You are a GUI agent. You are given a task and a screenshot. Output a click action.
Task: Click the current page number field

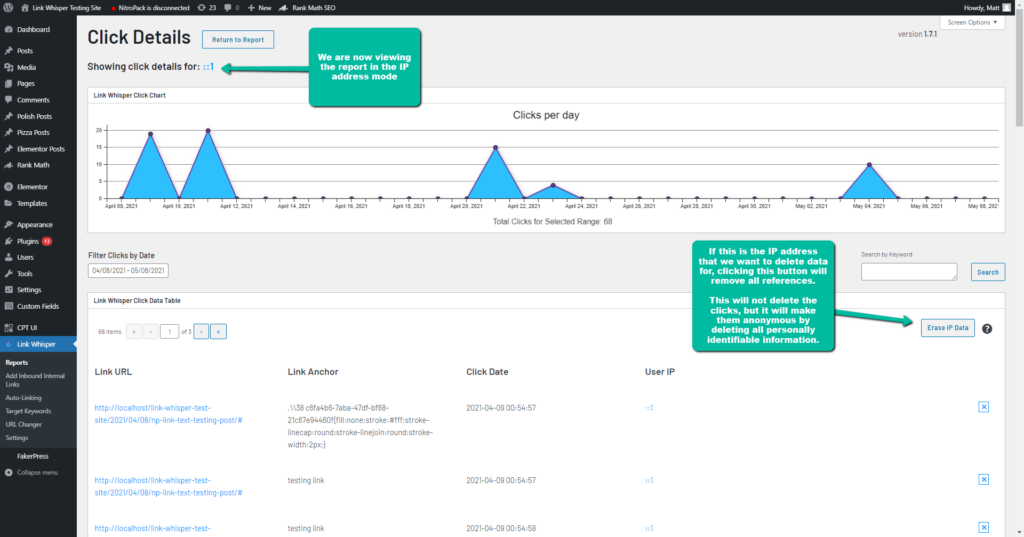(x=169, y=332)
